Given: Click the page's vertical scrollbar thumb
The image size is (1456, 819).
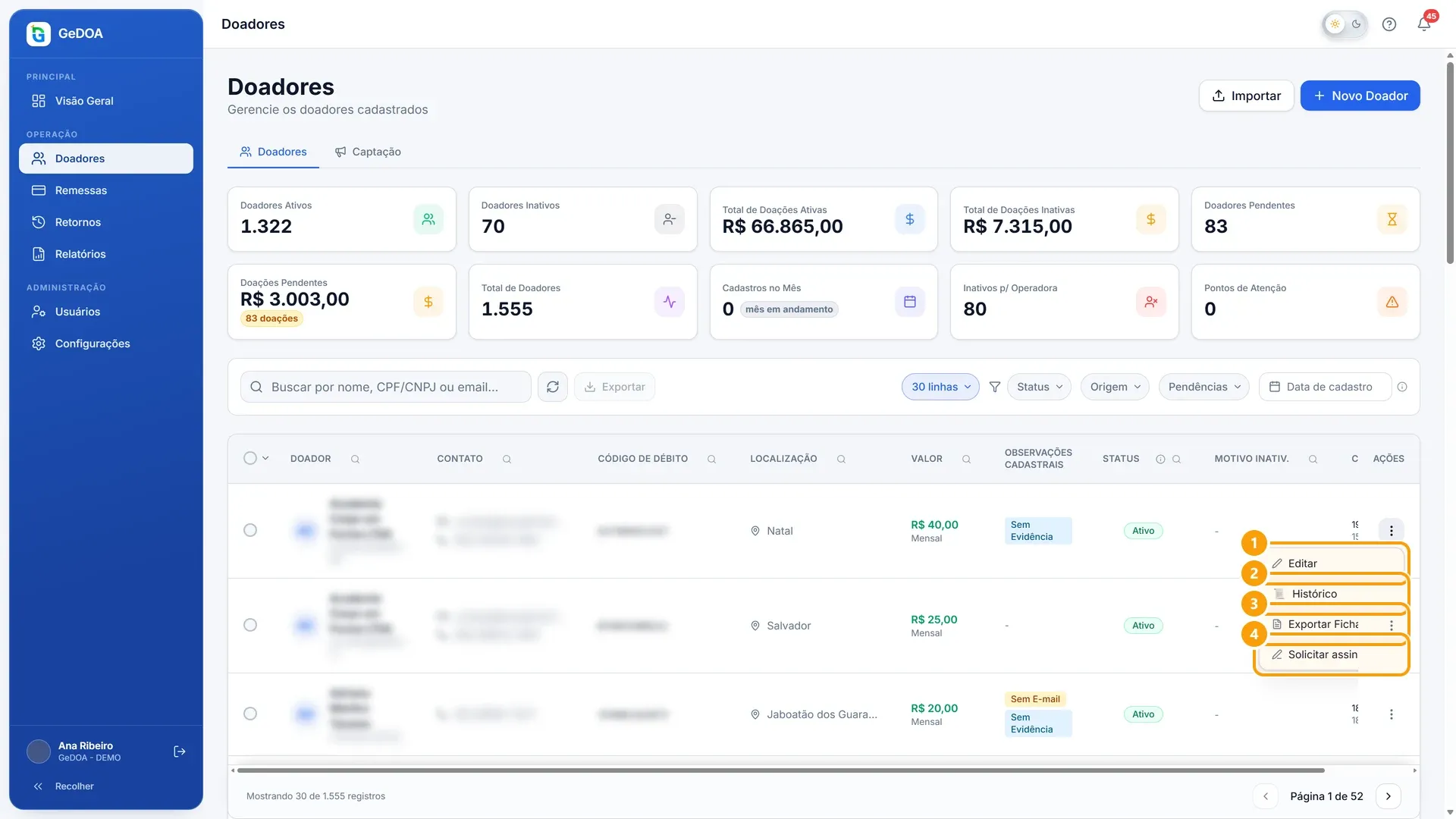Looking at the screenshot, I should (x=1450, y=163).
